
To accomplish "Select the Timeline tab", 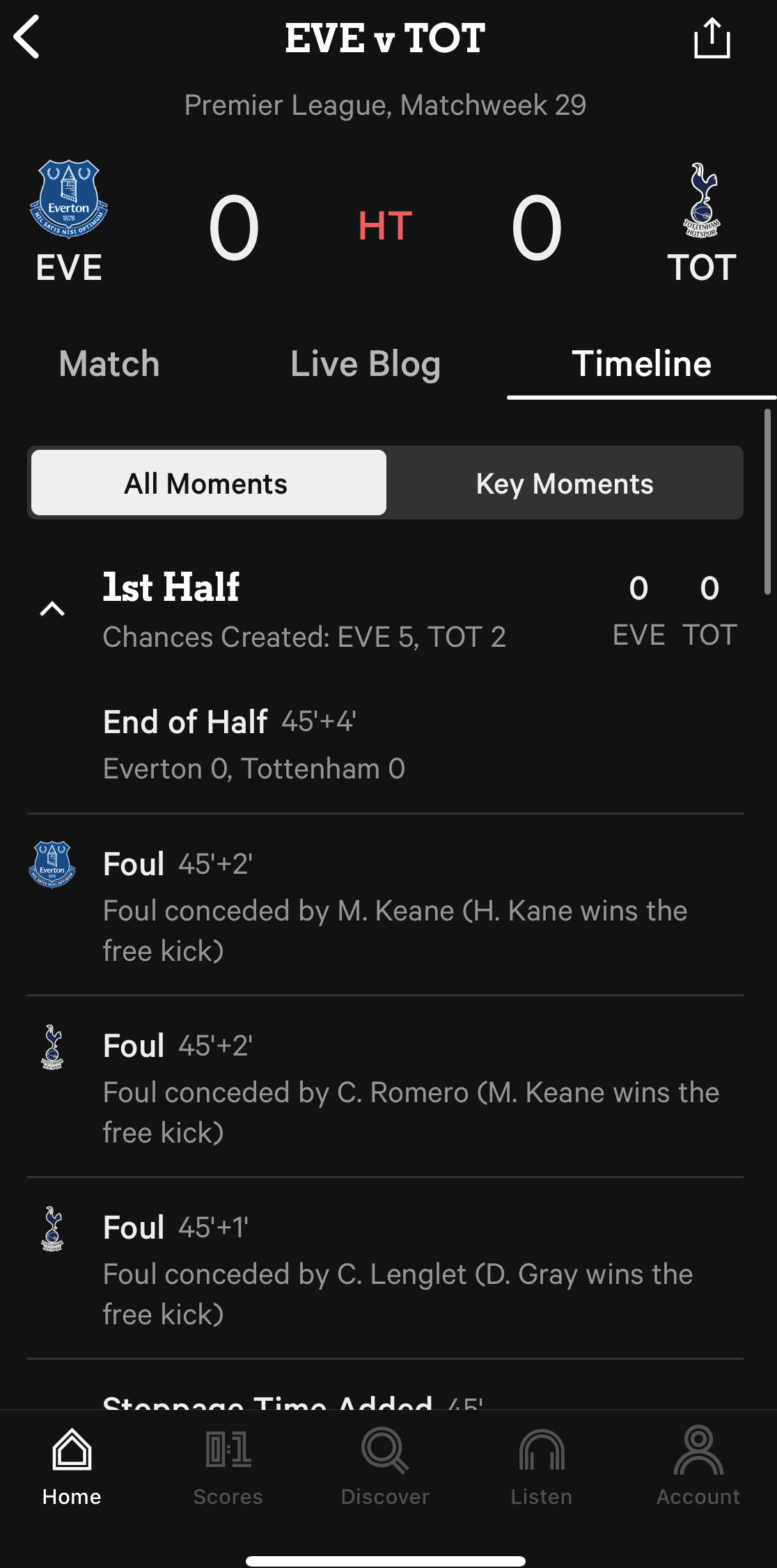I will coord(641,363).
